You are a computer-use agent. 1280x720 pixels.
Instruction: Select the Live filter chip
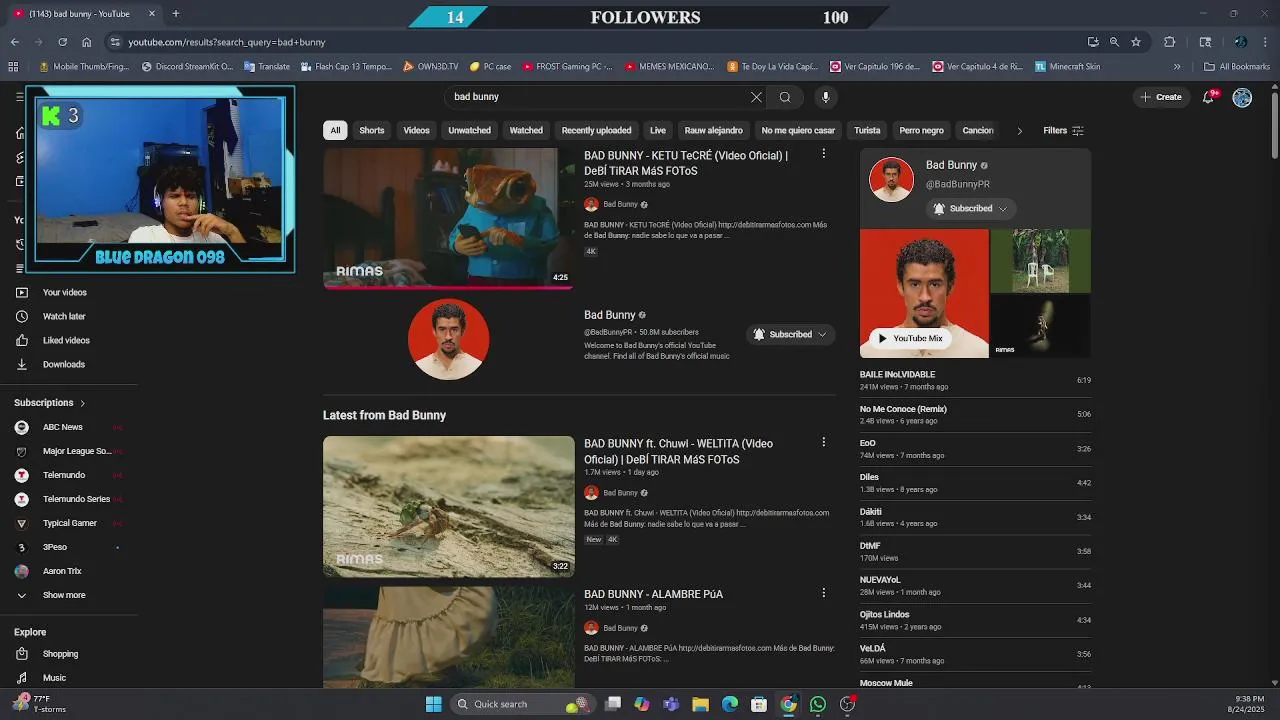point(657,130)
